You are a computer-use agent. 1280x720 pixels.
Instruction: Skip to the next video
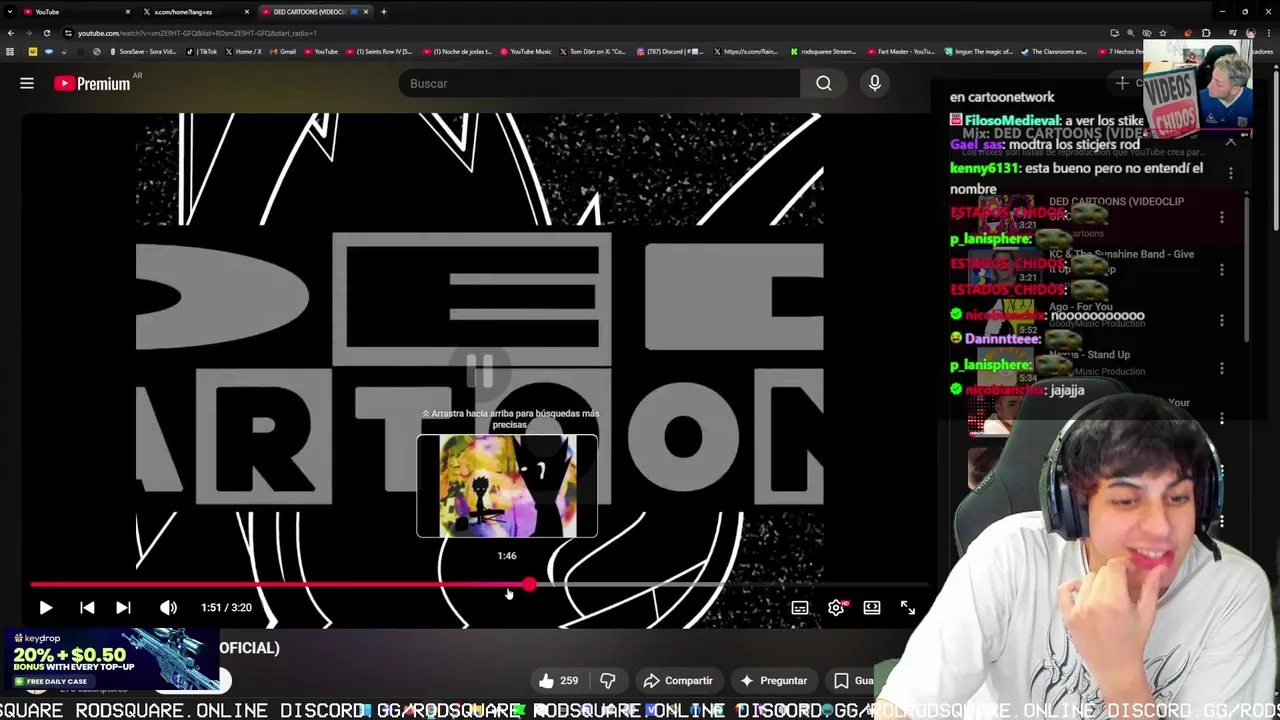tap(123, 607)
